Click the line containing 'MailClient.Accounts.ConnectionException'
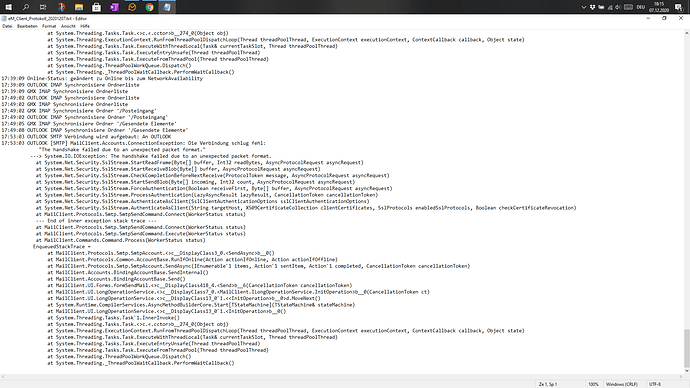The width and height of the screenshot is (690, 388). pos(134,143)
